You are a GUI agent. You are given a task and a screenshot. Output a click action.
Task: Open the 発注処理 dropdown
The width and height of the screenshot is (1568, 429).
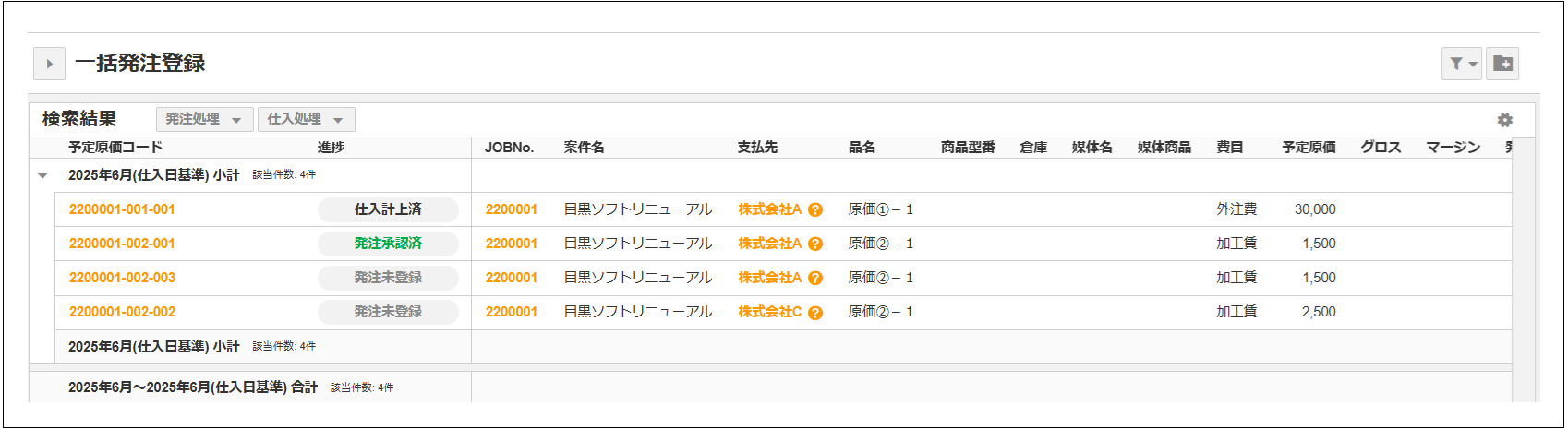coord(204,120)
